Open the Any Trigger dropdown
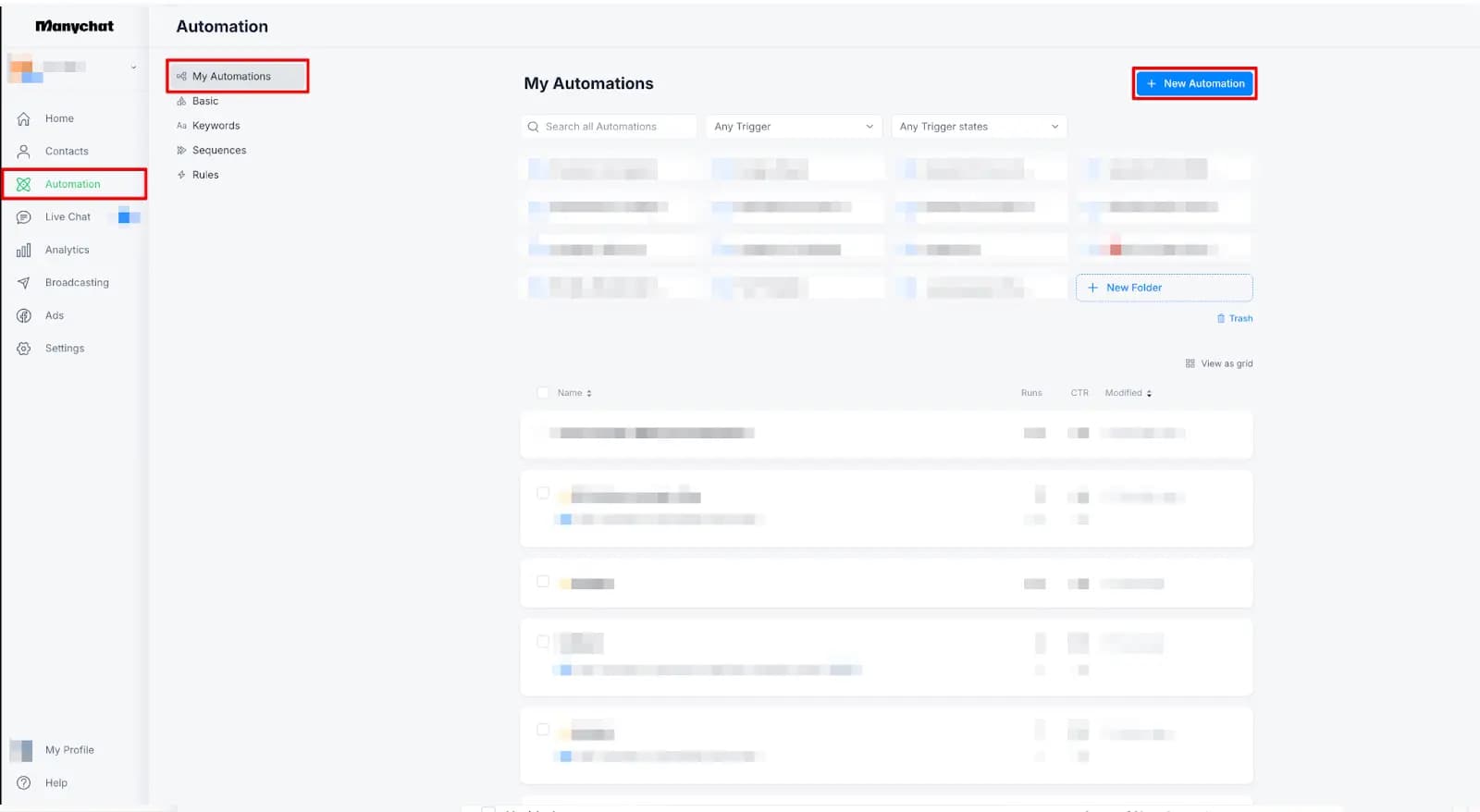The height and width of the screenshot is (812, 1480). 794,127
